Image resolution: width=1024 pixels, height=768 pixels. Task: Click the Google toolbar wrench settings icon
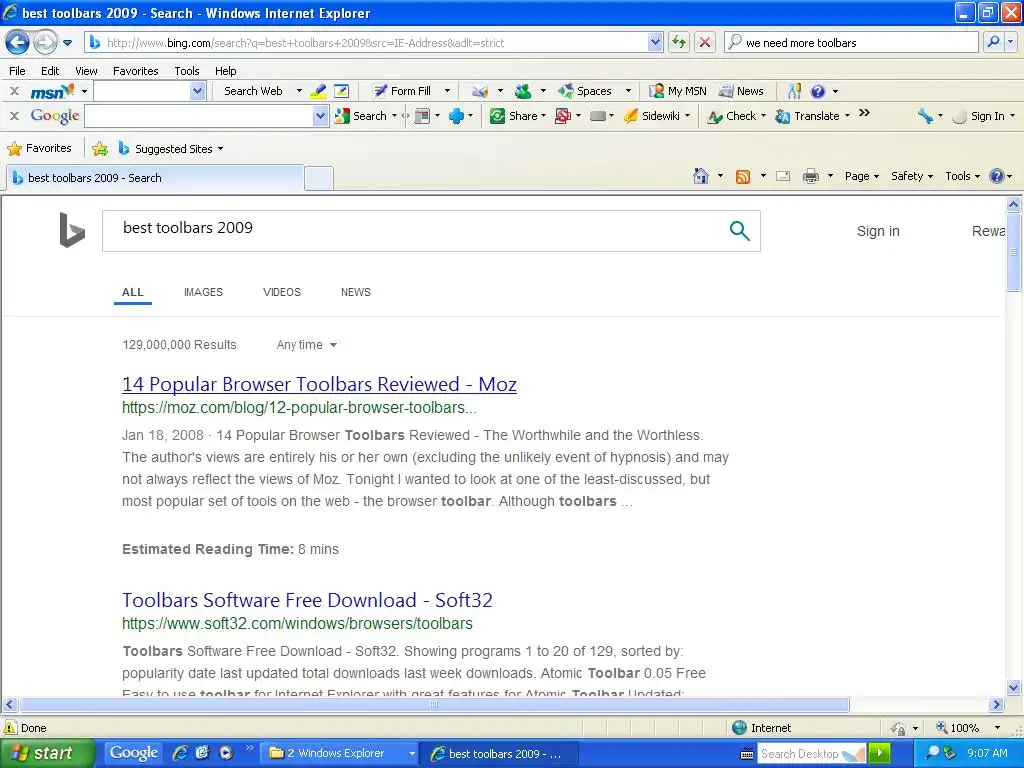(x=925, y=116)
